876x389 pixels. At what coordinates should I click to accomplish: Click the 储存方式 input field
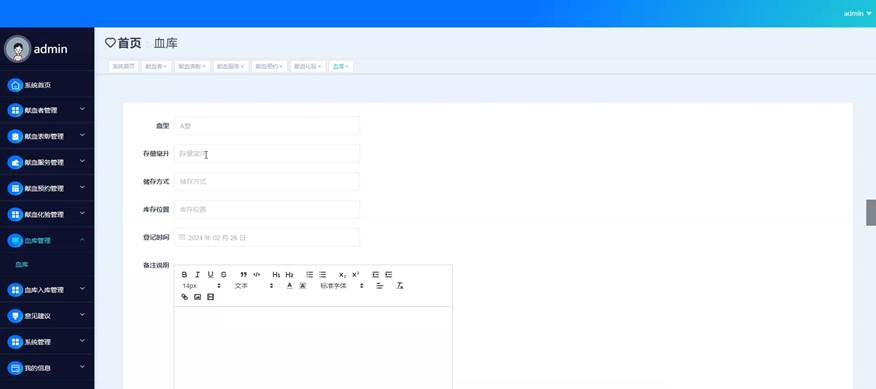[266, 181]
